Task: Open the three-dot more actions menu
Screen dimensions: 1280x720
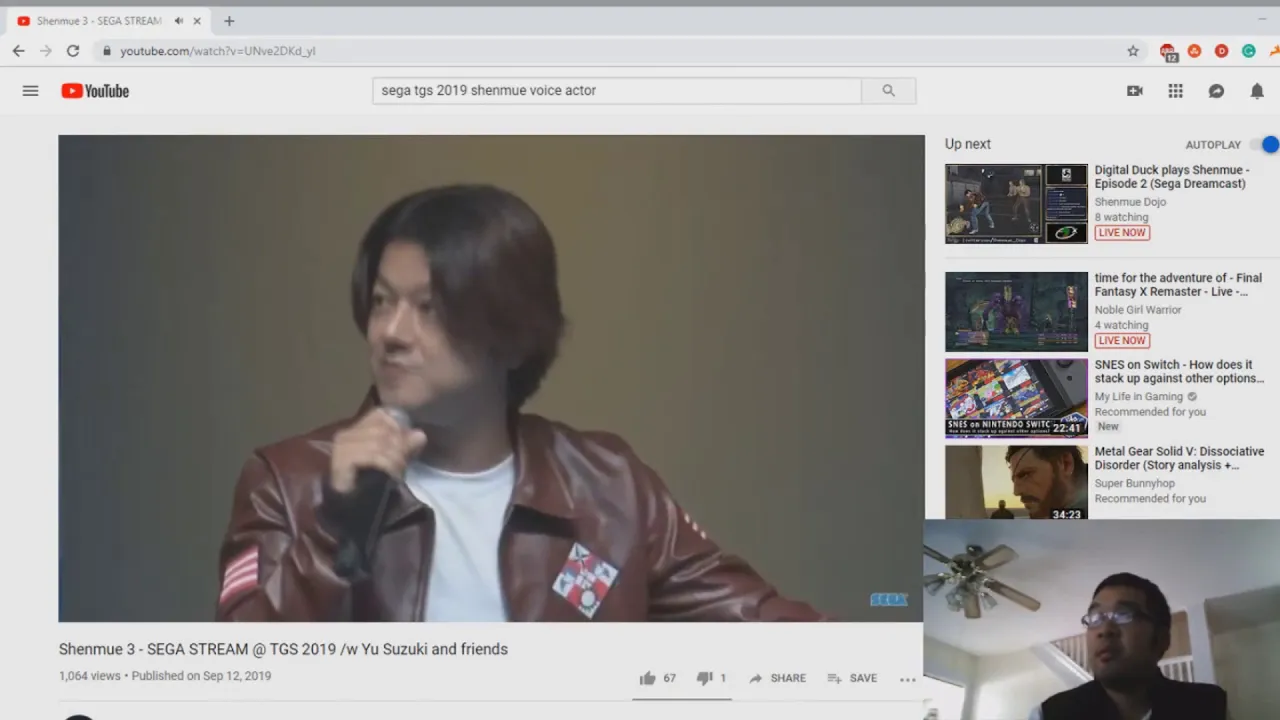Action: (x=907, y=679)
